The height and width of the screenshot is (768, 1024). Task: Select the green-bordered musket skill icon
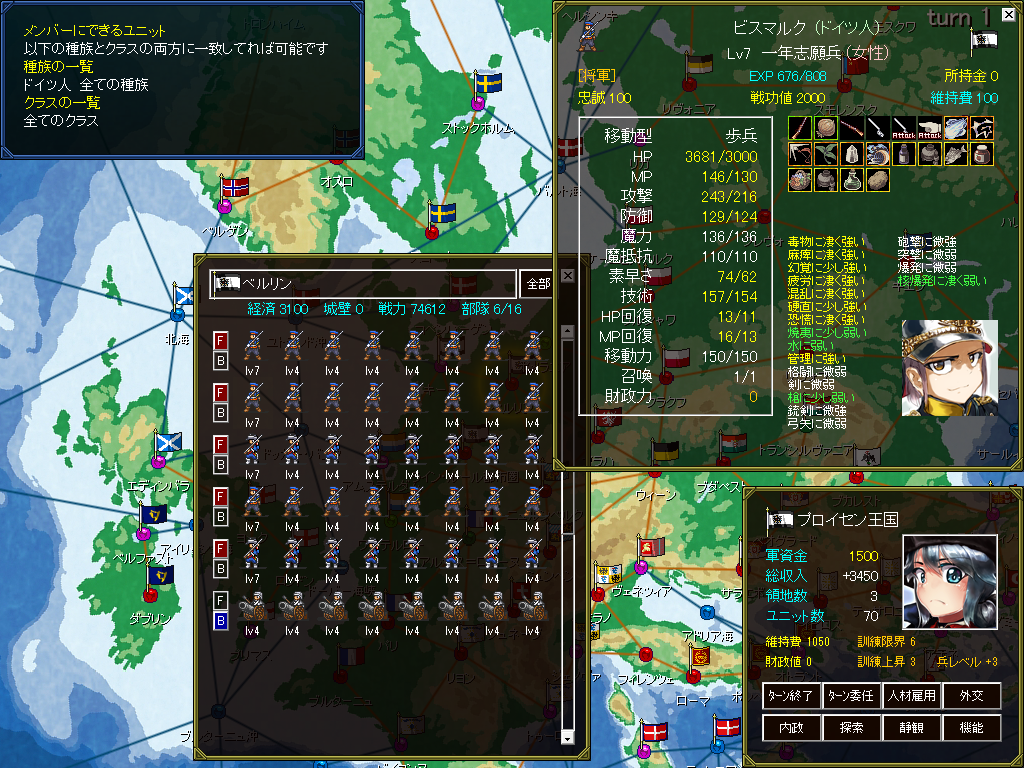tap(800, 128)
